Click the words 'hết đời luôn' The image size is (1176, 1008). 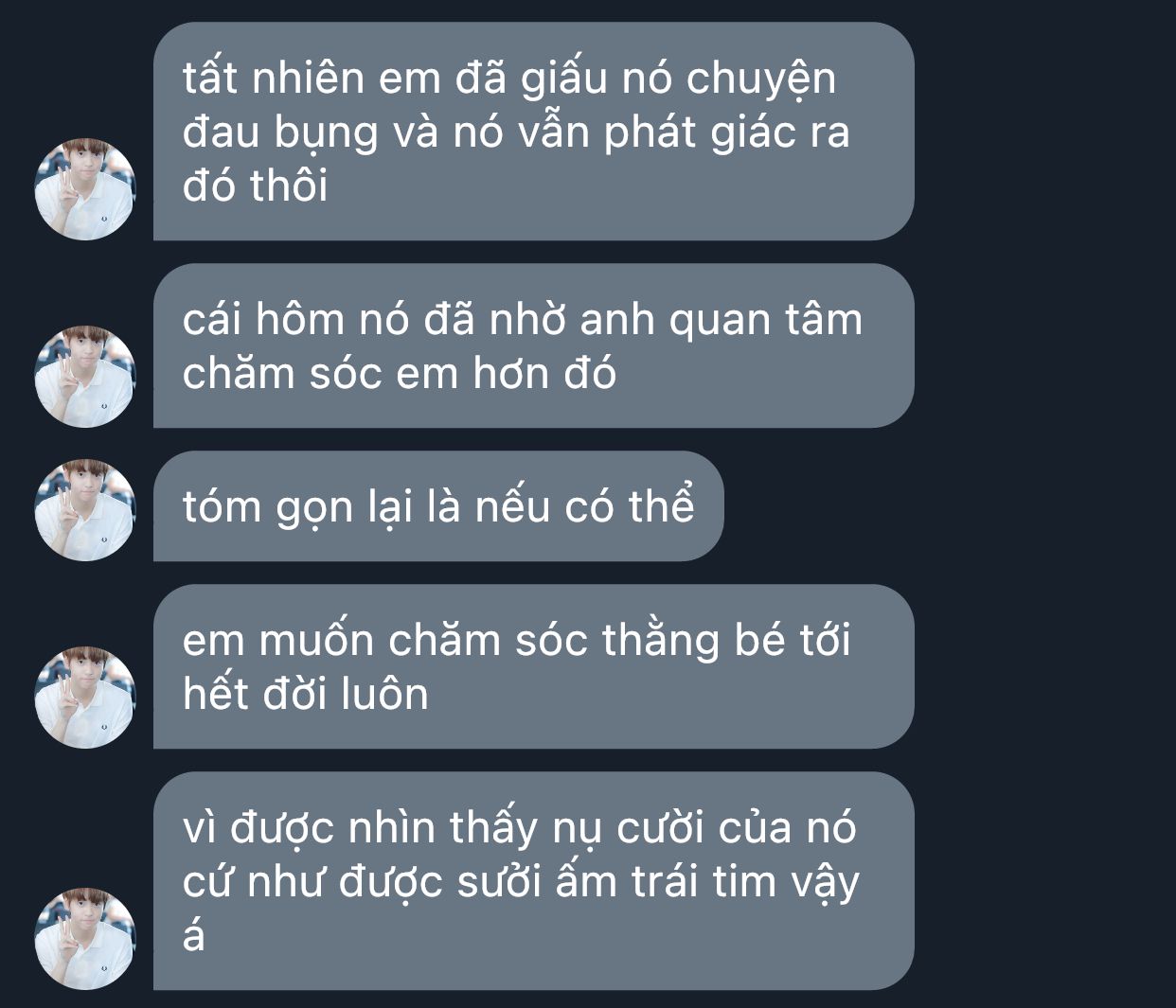click(x=305, y=694)
